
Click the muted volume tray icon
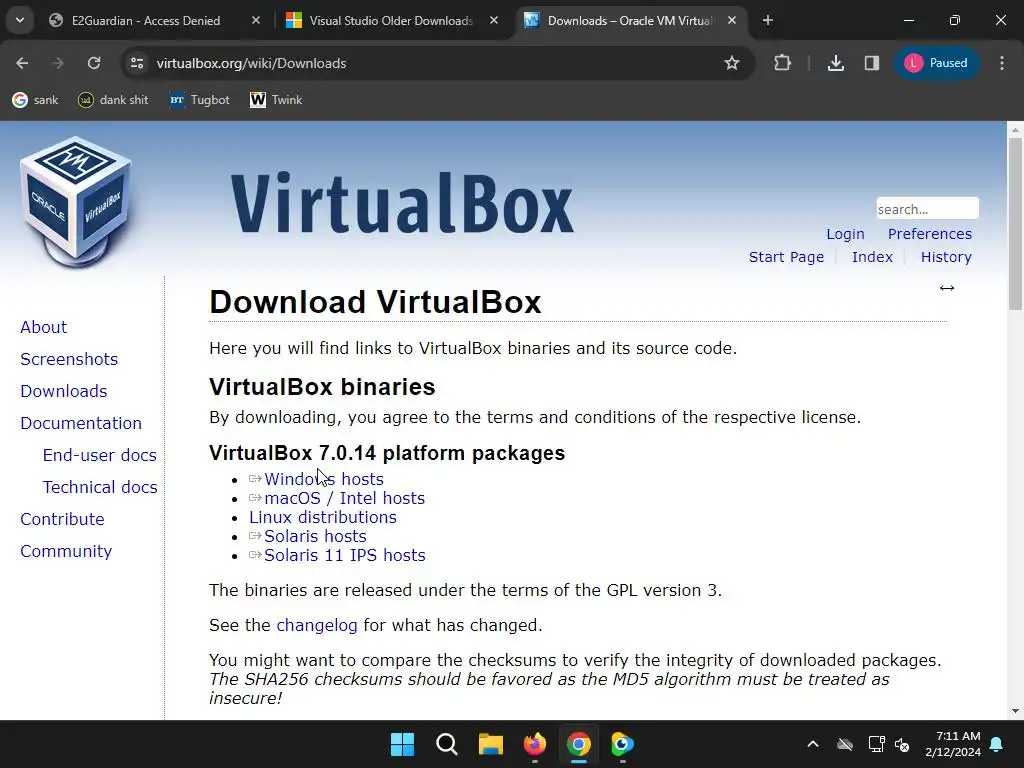coord(903,744)
